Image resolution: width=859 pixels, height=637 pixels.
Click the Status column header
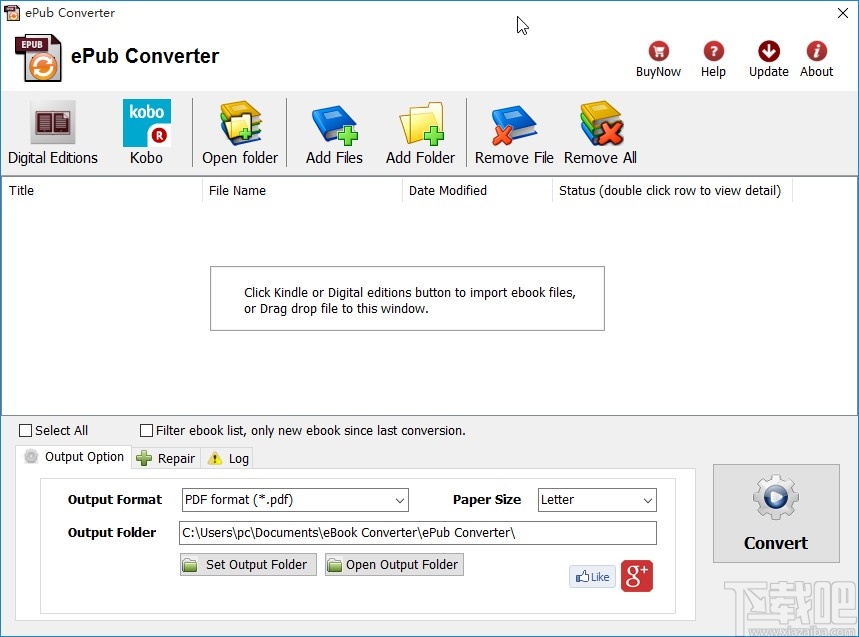tap(672, 191)
